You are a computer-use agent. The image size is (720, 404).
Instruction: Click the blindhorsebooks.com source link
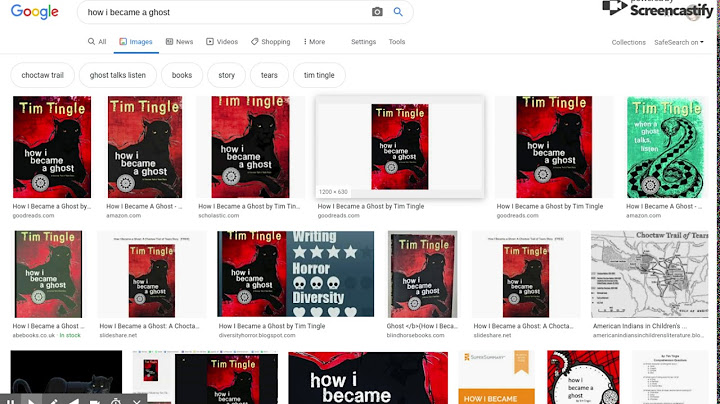pyautogui.click(x=415, y=335)
